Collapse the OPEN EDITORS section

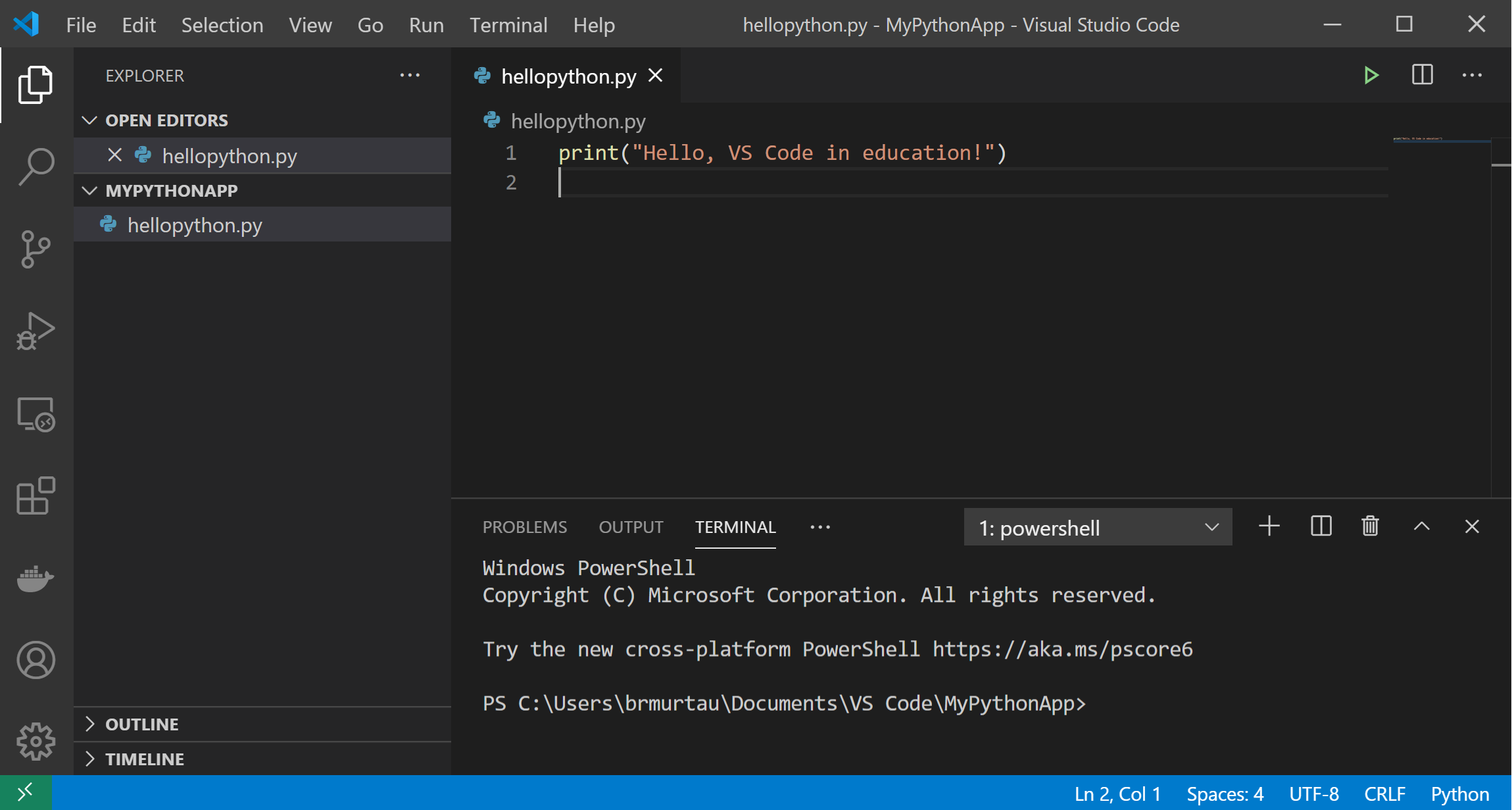click(90, 120)
